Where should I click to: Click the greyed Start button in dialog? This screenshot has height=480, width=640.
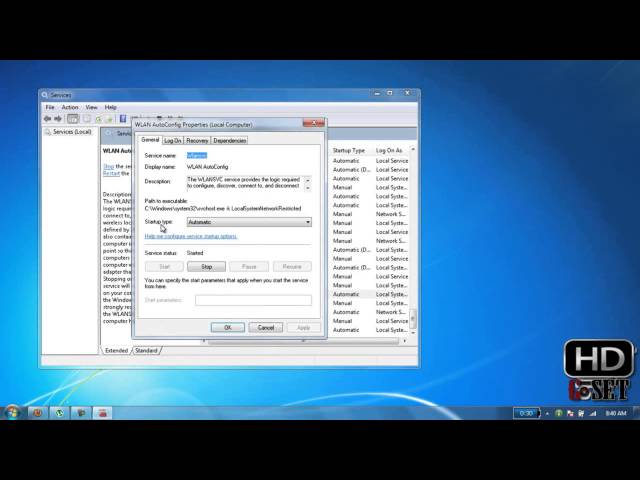[164, 267]
